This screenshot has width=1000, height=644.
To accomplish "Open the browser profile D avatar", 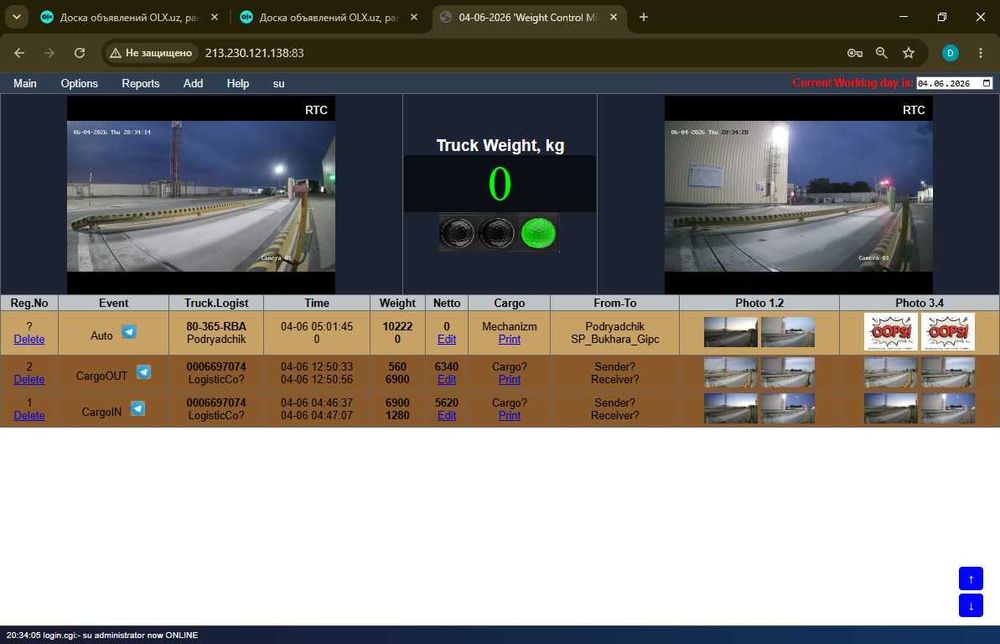I will coord(950,53).
